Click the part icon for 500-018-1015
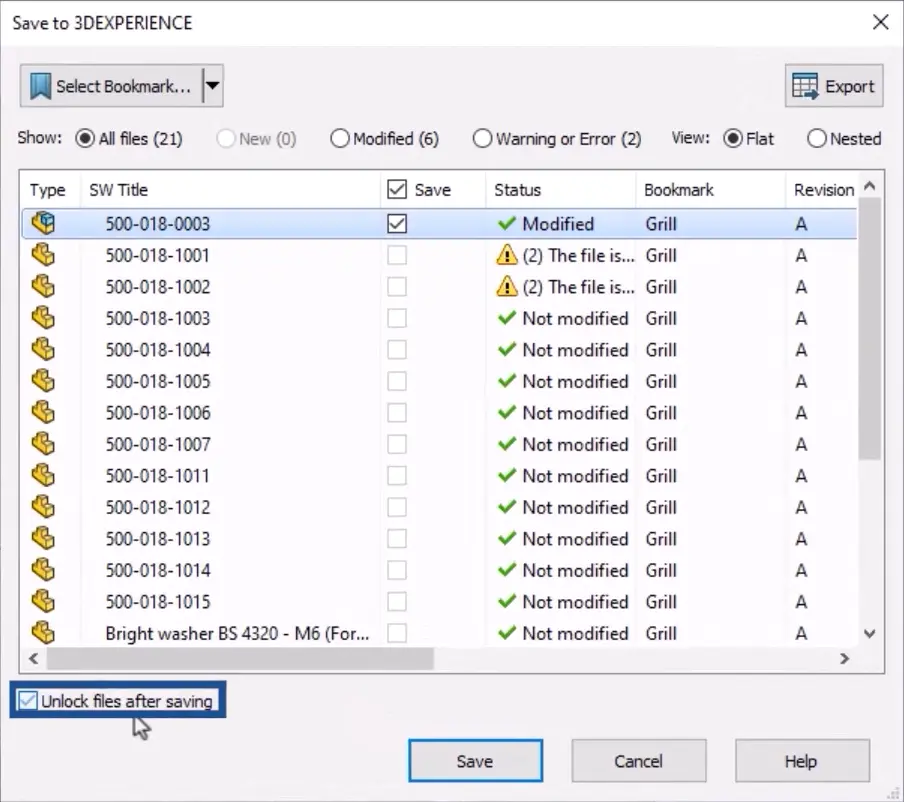 coord(43,601)
